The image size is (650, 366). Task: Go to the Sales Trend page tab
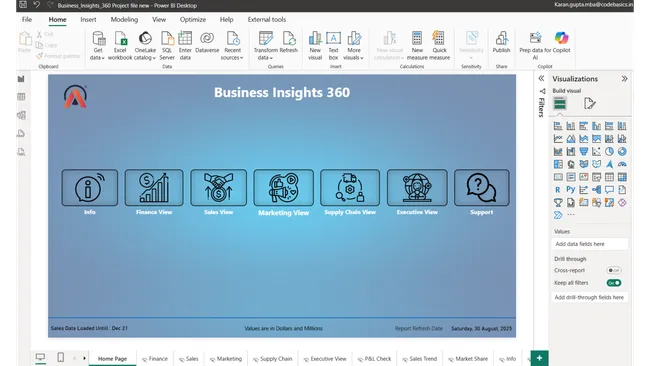[420, 359]
